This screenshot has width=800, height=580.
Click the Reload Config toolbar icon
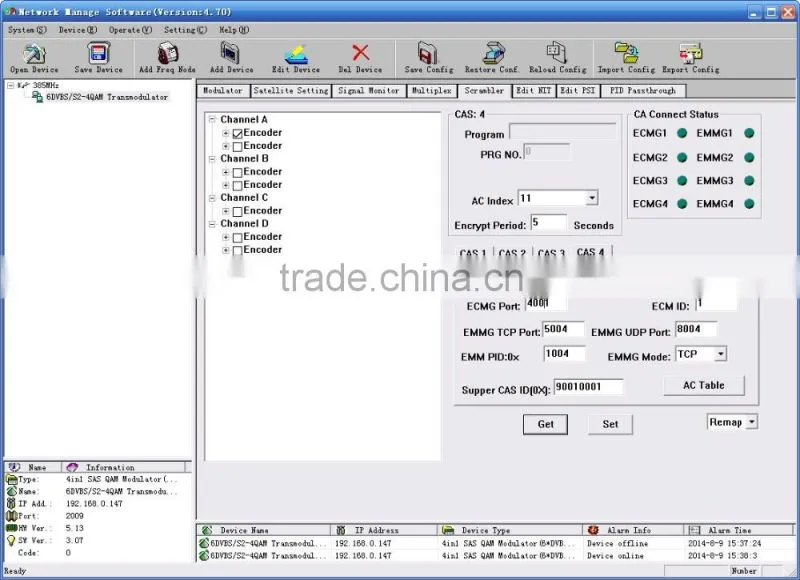pos(558,58)
